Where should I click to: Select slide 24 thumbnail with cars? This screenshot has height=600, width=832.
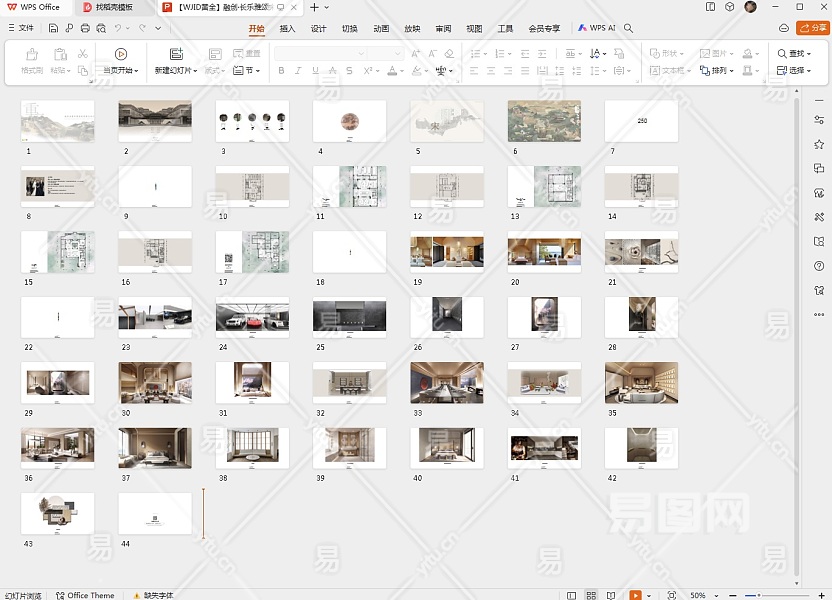click(252, 317)
